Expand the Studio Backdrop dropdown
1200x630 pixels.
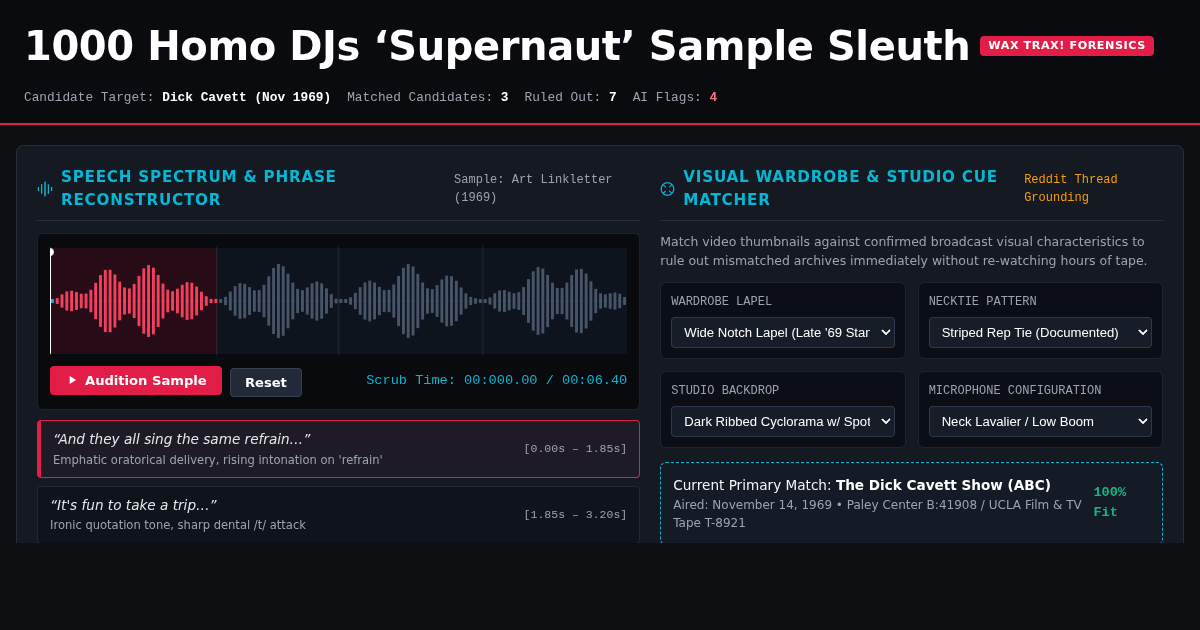click(783, 421)
